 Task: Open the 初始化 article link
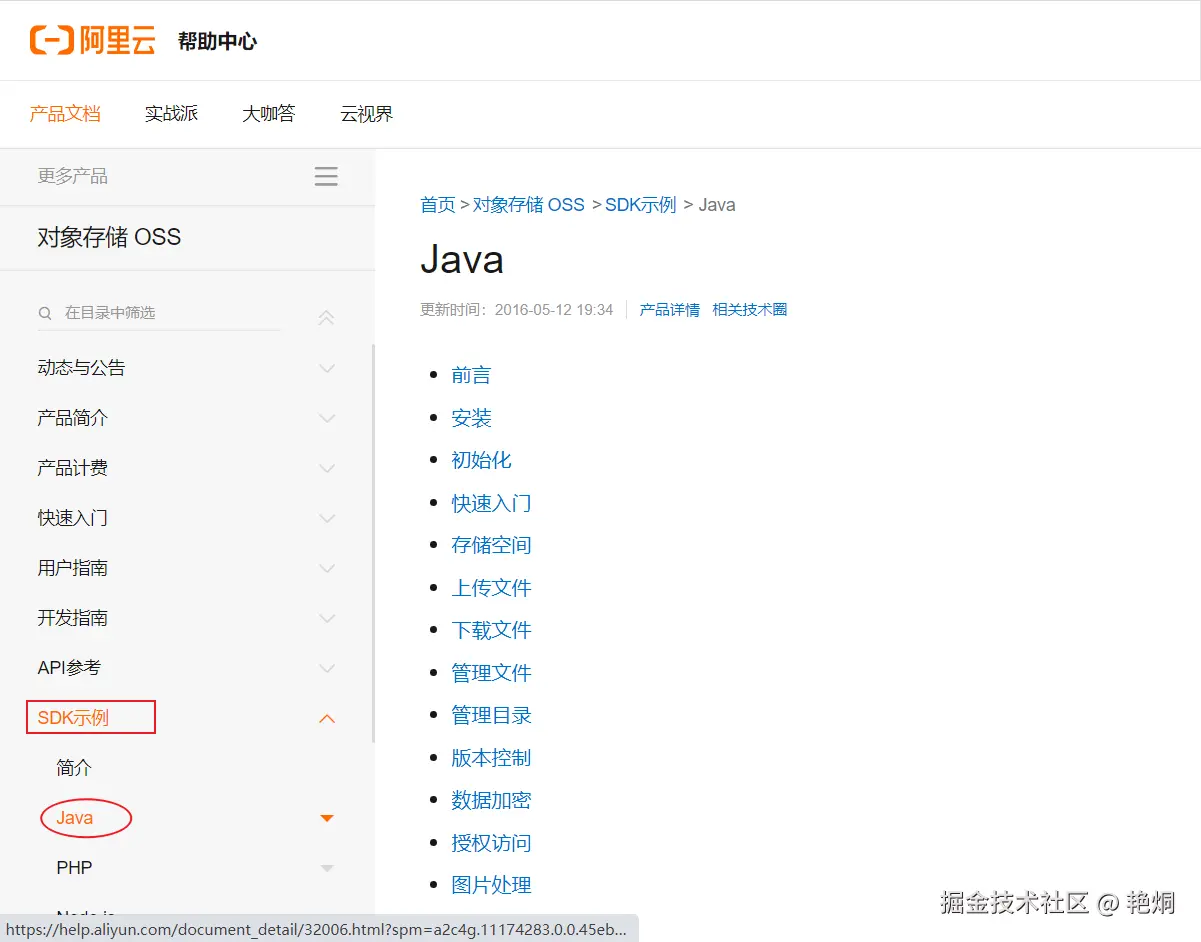click(x=481, y=460)
